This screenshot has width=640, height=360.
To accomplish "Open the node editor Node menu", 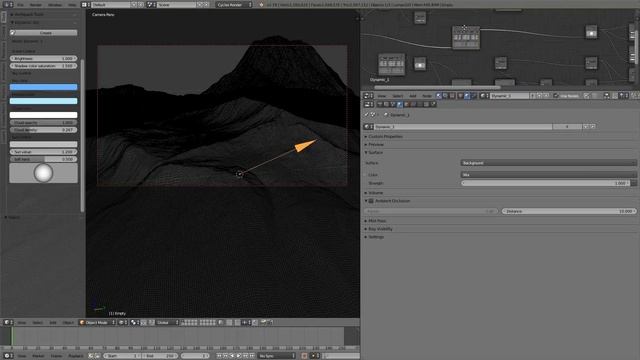I will pyautogui.click(x=427, y=96).
